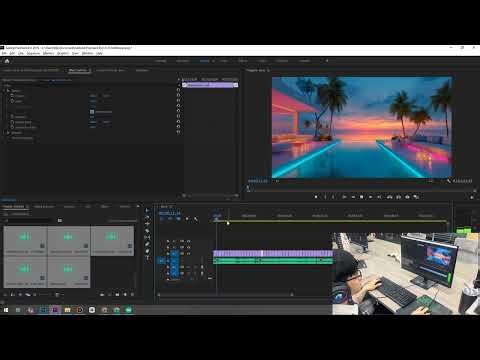Open Comparison View in Program monitor
480x360 pixels.
416,197
